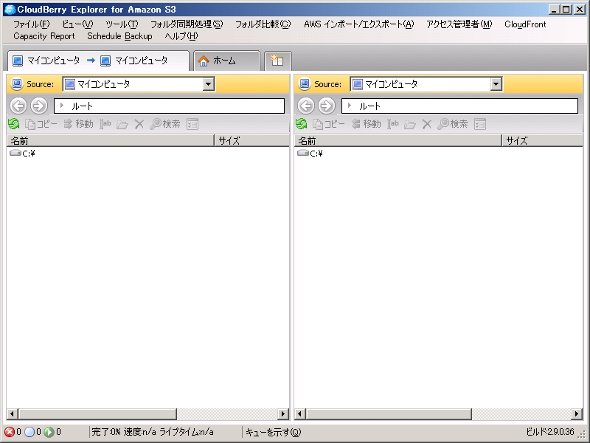Click the キューを示す(Q) status bar link
The width and height of the screenshot is (590, 443).
click(x=273, y=432)
